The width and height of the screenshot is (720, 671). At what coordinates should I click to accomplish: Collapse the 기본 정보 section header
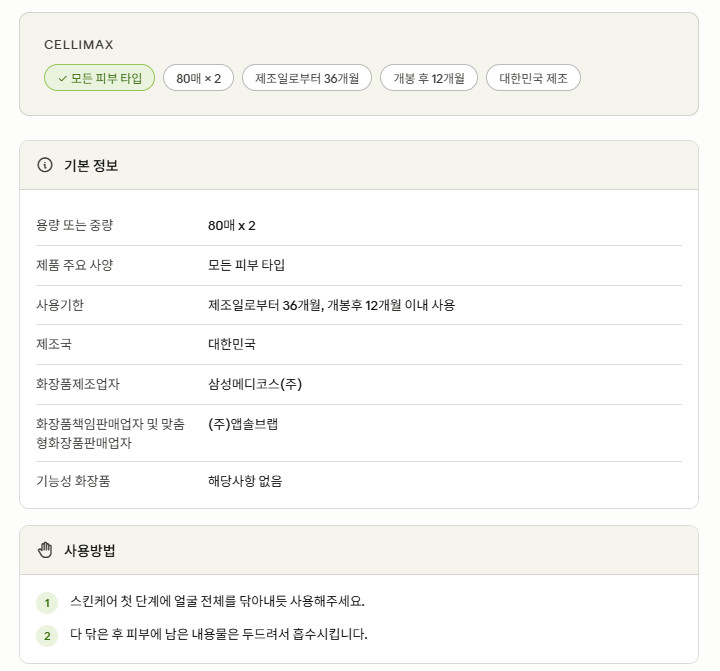[359, 165]
